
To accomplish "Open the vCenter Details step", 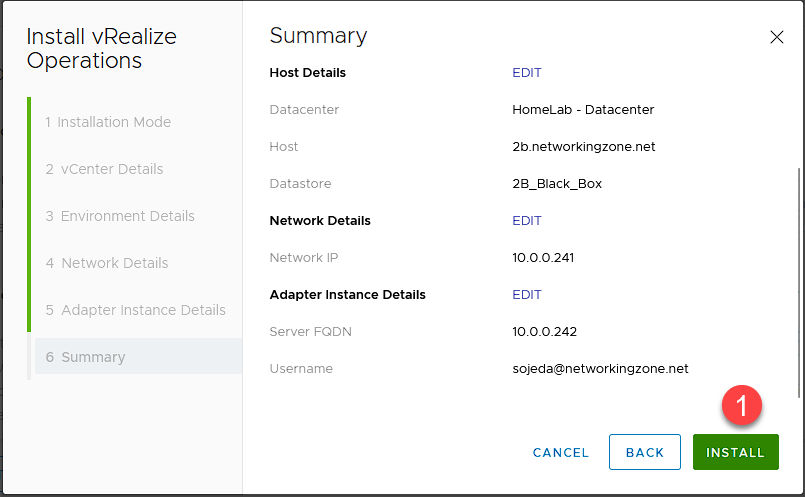I will (x=104, y=169).
